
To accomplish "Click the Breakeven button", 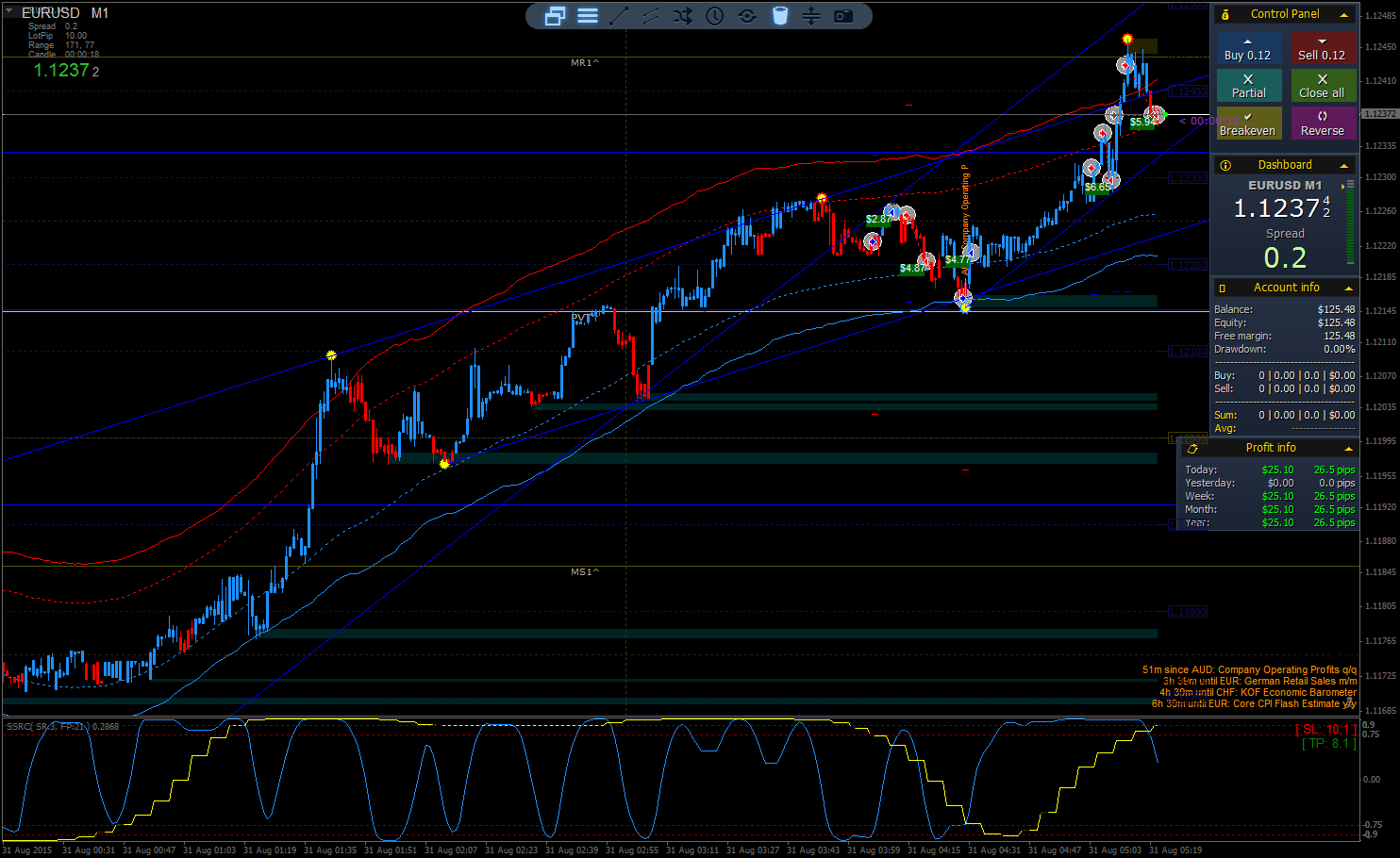I will coord(1247,124).
